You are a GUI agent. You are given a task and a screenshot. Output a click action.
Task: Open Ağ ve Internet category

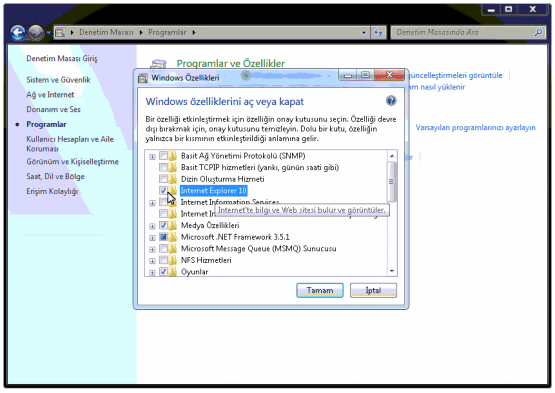click(x=50, y=95)
